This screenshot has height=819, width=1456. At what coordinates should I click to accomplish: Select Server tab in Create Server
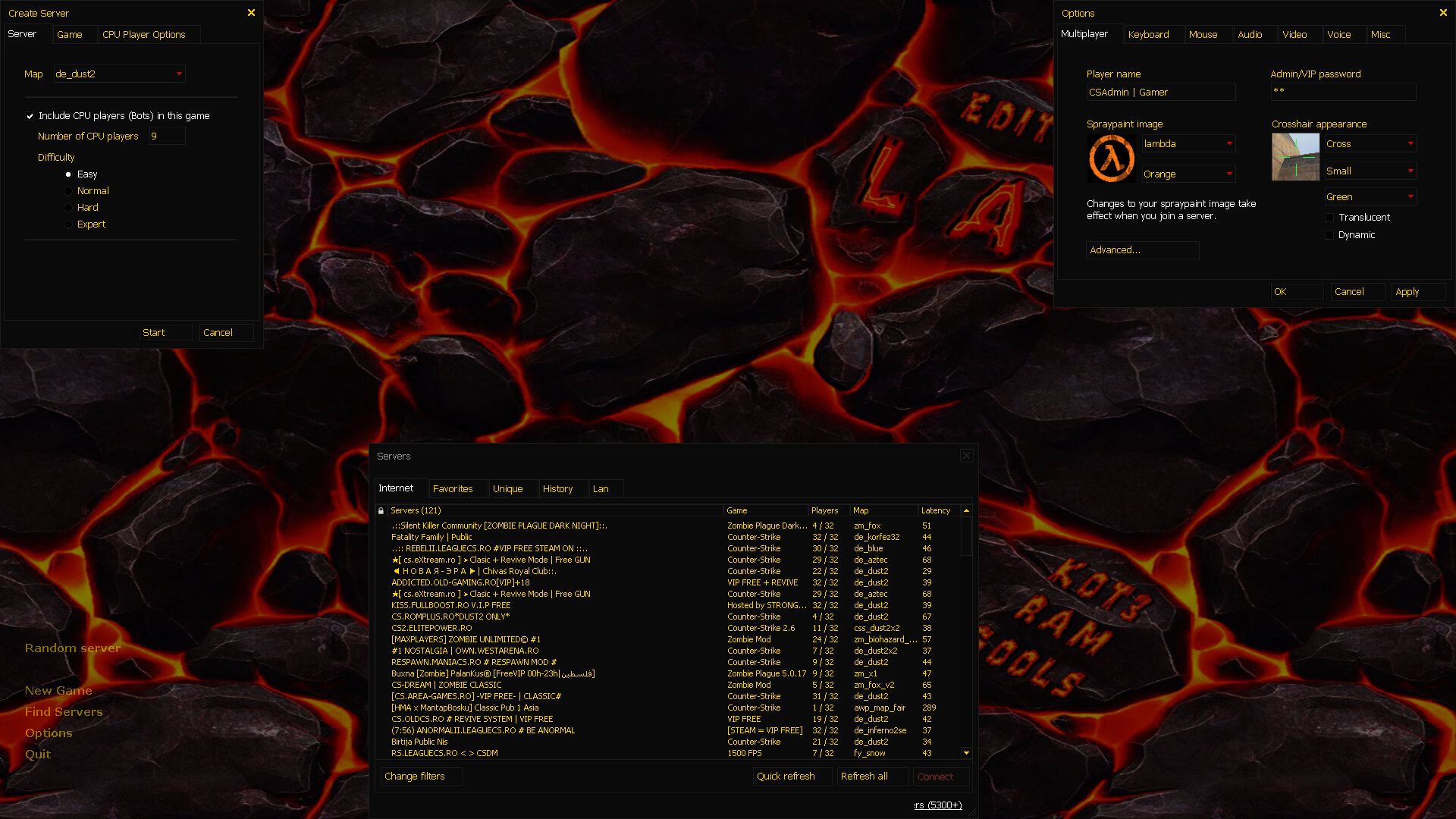pos(27,34)
